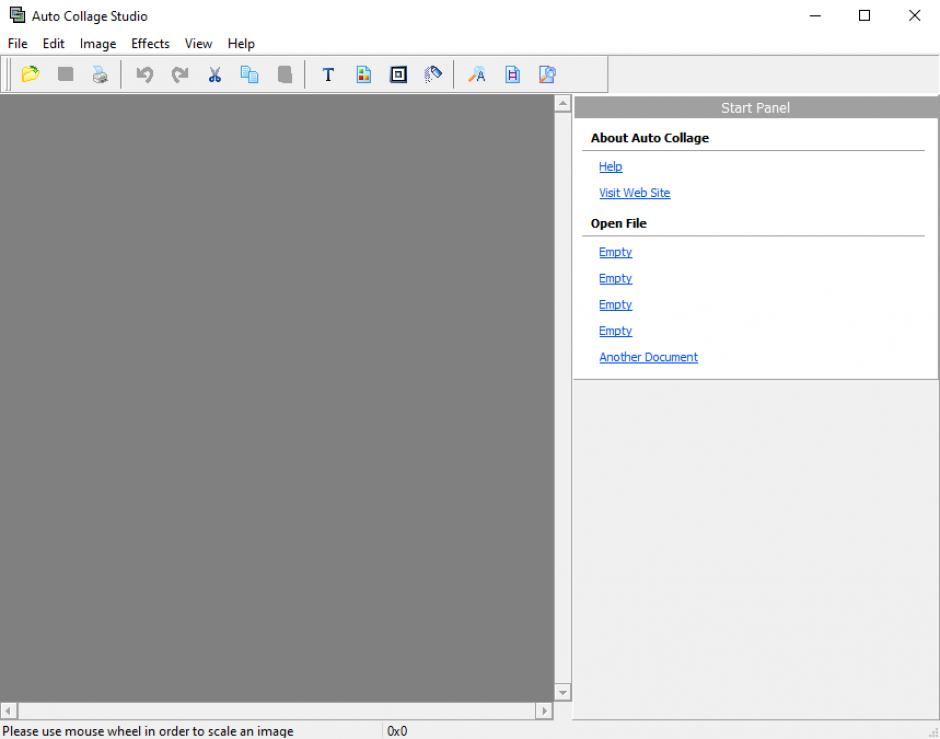The height and width of the screenshot is (739, 940).
Task: Click the vertical scrollbar up arrow
Action: [x=562, y=104]
